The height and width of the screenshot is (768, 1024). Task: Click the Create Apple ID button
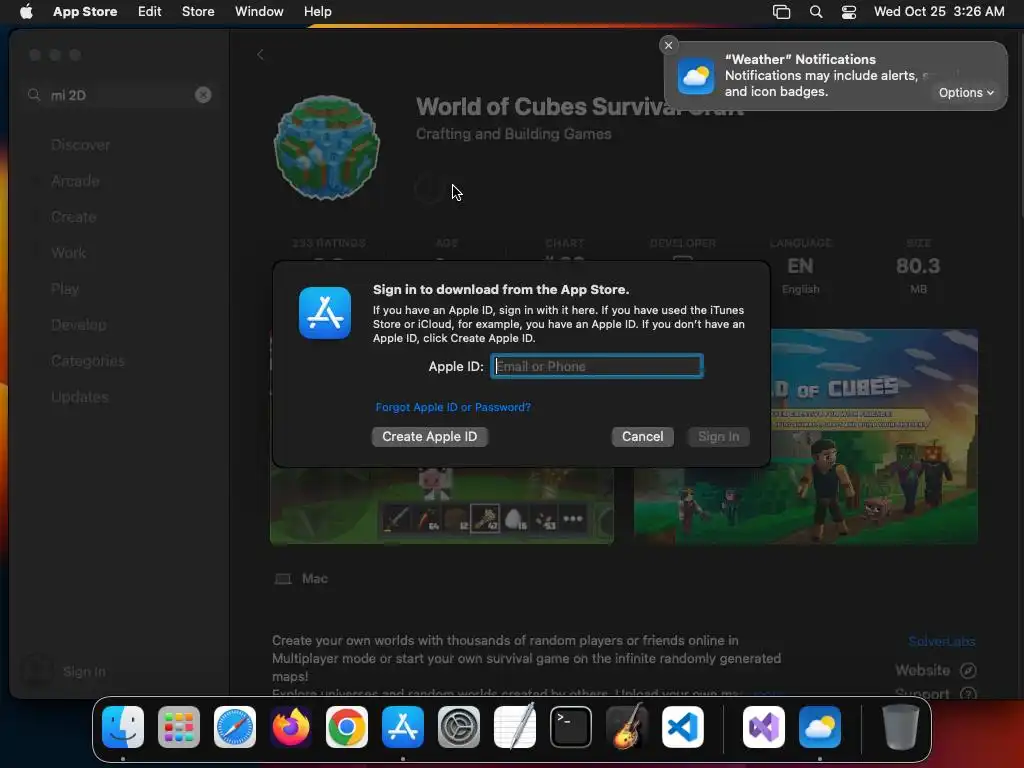tap(429, 436)
